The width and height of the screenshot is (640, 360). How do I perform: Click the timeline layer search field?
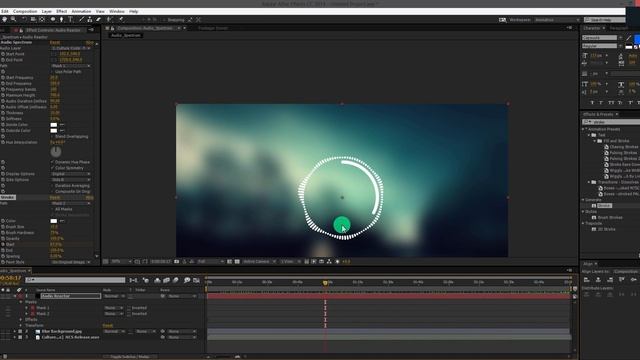(75, 280)
